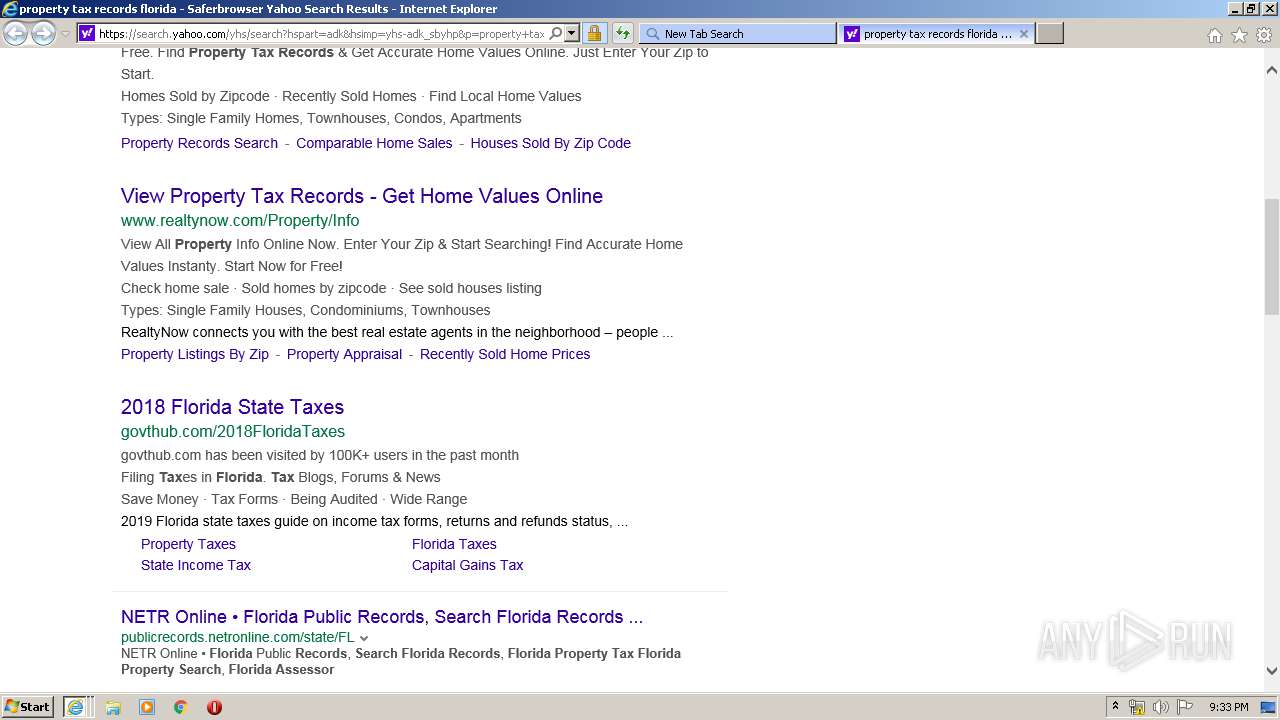Click the vertical scrollbar thumb
The height and width of the screenshot is (720, 1280).
(x=1271, y=257)
